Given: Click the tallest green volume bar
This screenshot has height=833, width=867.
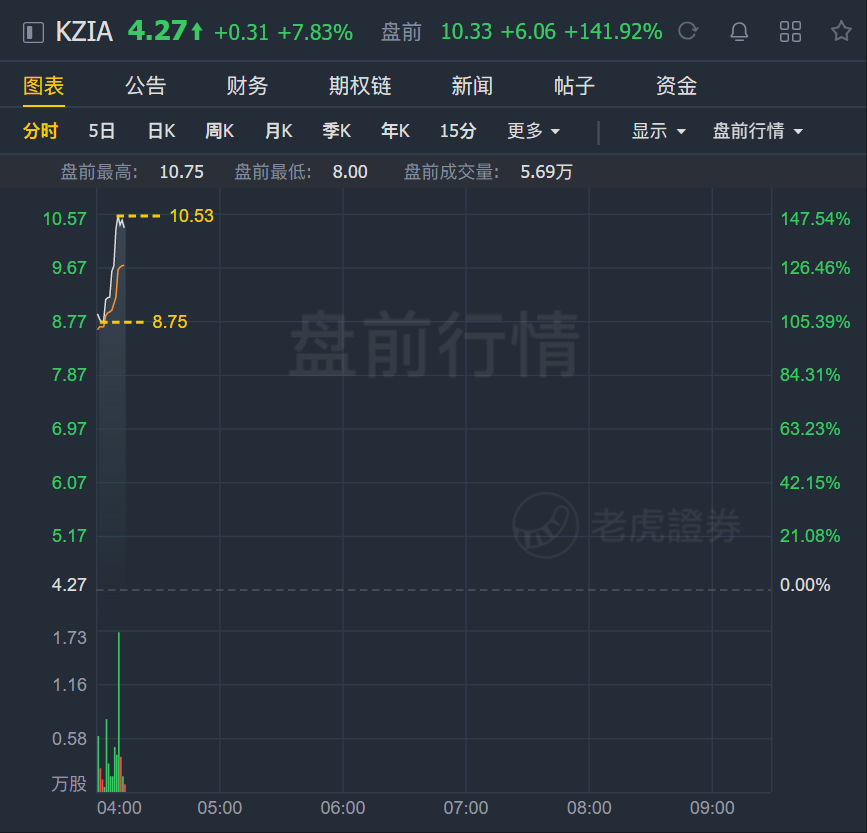Looking at the screenshot, I should pos(119,712).
